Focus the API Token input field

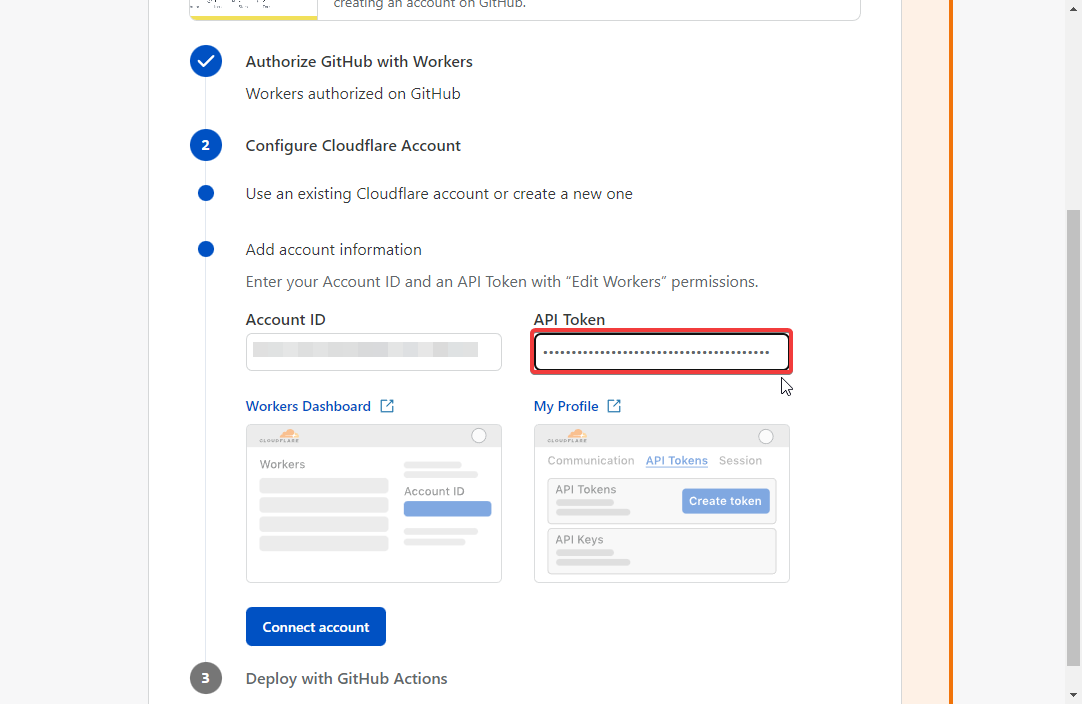[x=662, y=352]
